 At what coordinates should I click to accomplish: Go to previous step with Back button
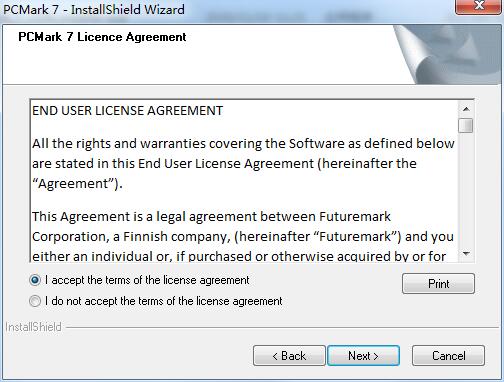click(x=289, y=356)
